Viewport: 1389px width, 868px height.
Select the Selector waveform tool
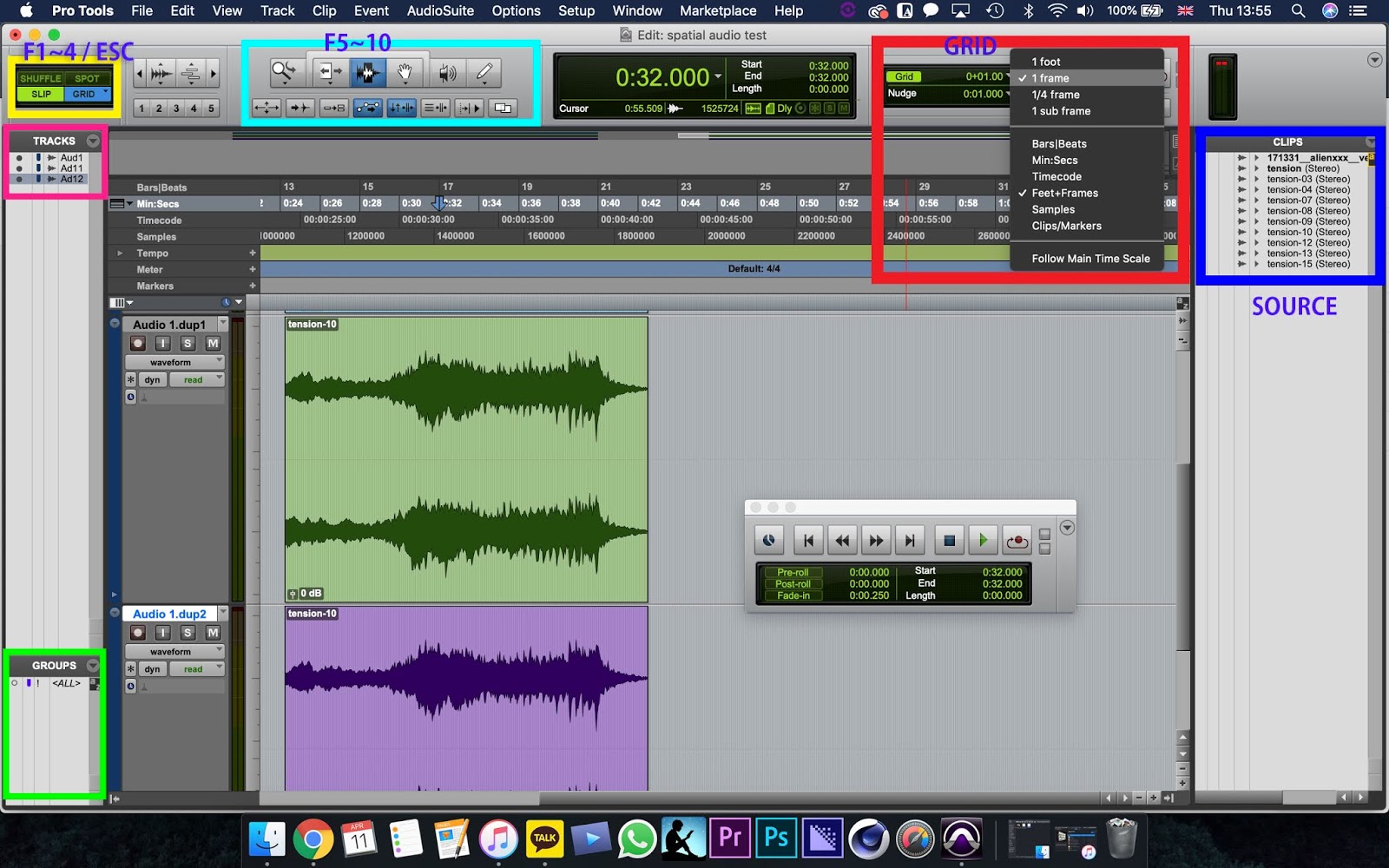coord(368,73)
